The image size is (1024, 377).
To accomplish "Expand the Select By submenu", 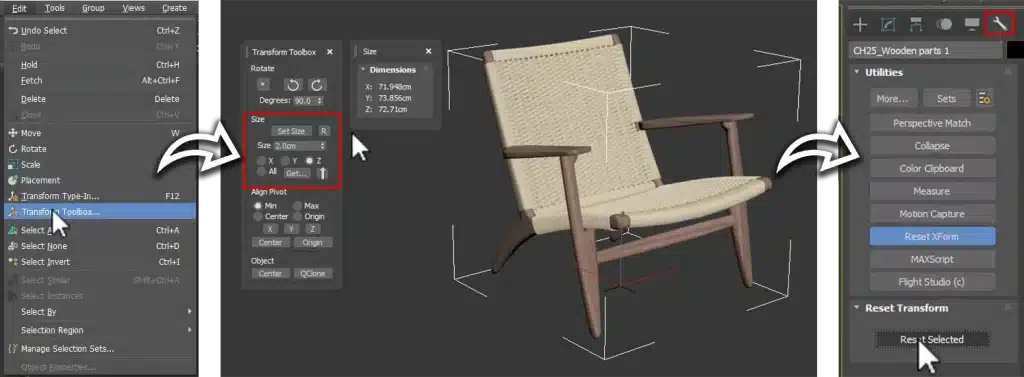I will [x=190, y=312].
